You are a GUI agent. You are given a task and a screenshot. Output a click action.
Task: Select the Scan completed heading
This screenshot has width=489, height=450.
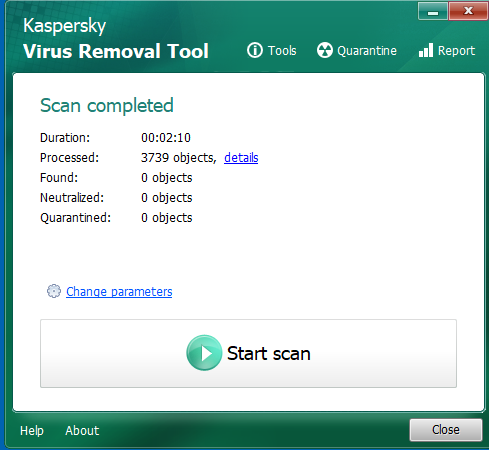pyautogui.click(x=107, y=106)
